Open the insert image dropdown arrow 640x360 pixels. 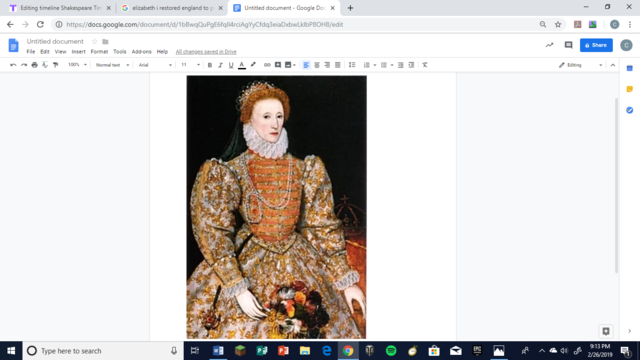[x=294, y=65]
